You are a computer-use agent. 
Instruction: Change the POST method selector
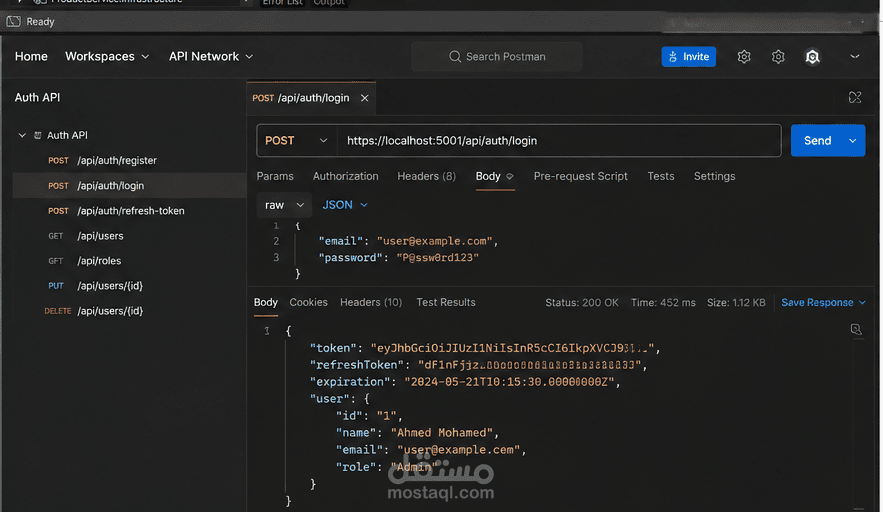(x=296, y=140)
